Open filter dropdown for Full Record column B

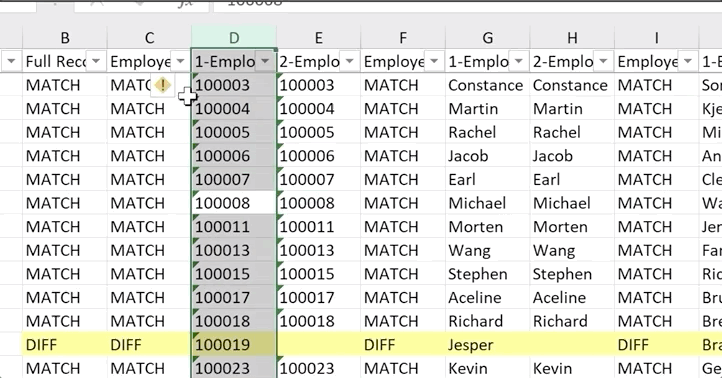coord(96,61)
